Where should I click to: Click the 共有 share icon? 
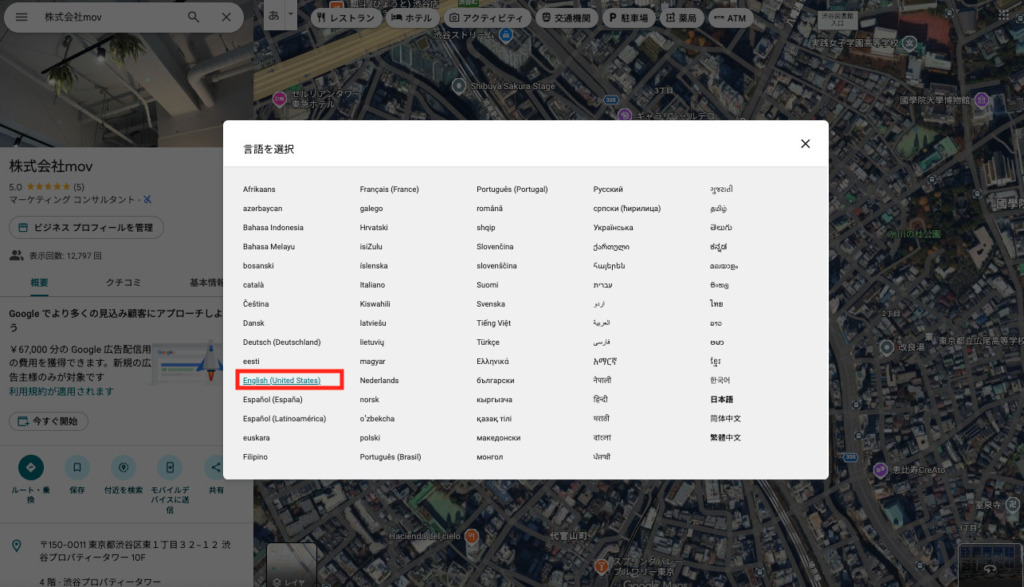[216, 467]
